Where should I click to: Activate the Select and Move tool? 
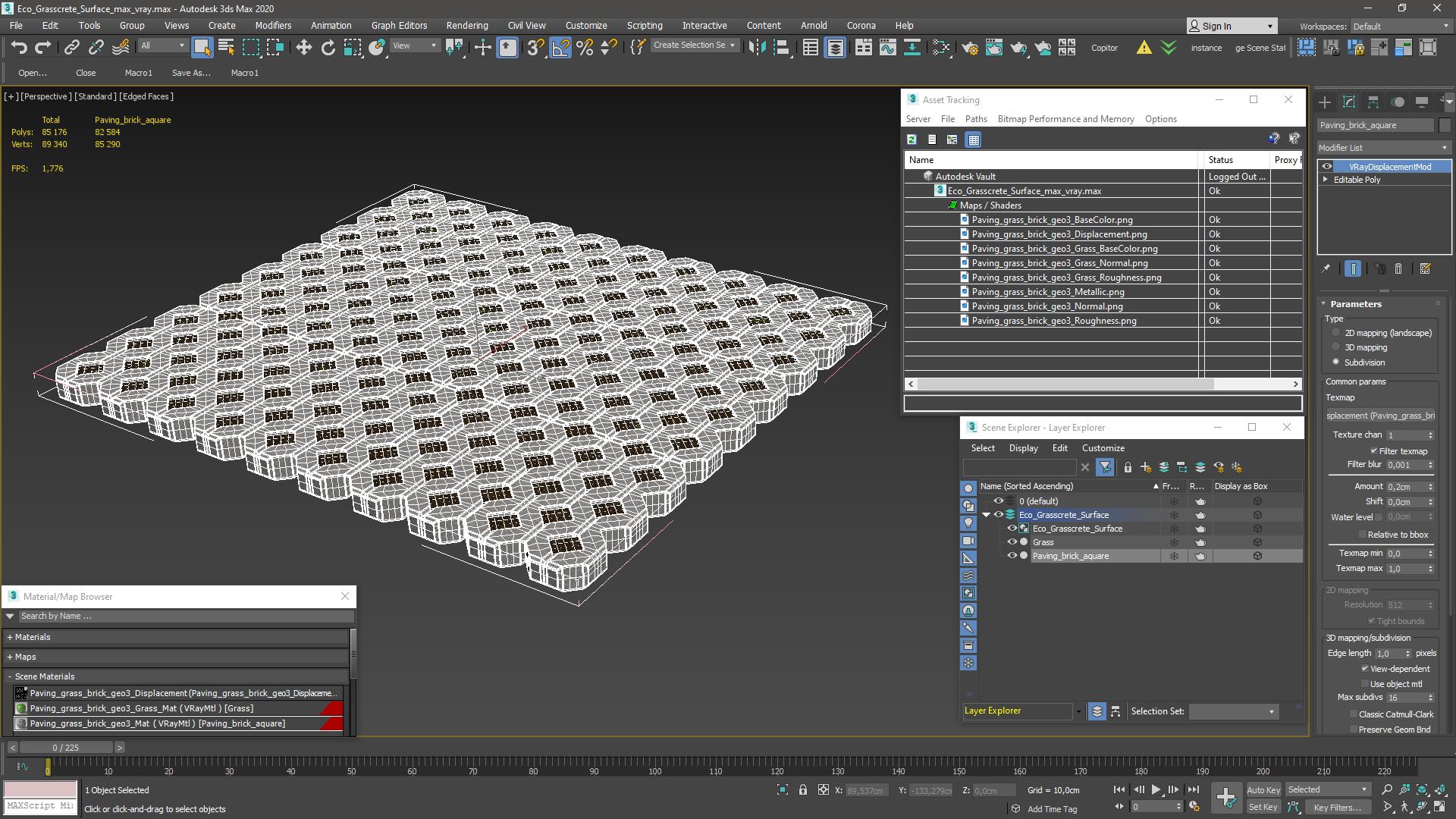tap(304, 48)
